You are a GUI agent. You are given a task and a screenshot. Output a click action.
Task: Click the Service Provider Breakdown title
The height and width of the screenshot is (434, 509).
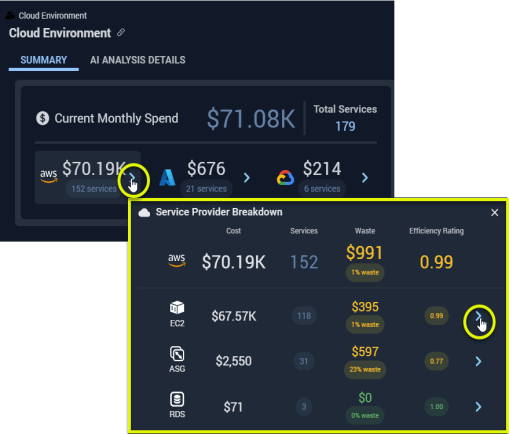pos(219,212)
